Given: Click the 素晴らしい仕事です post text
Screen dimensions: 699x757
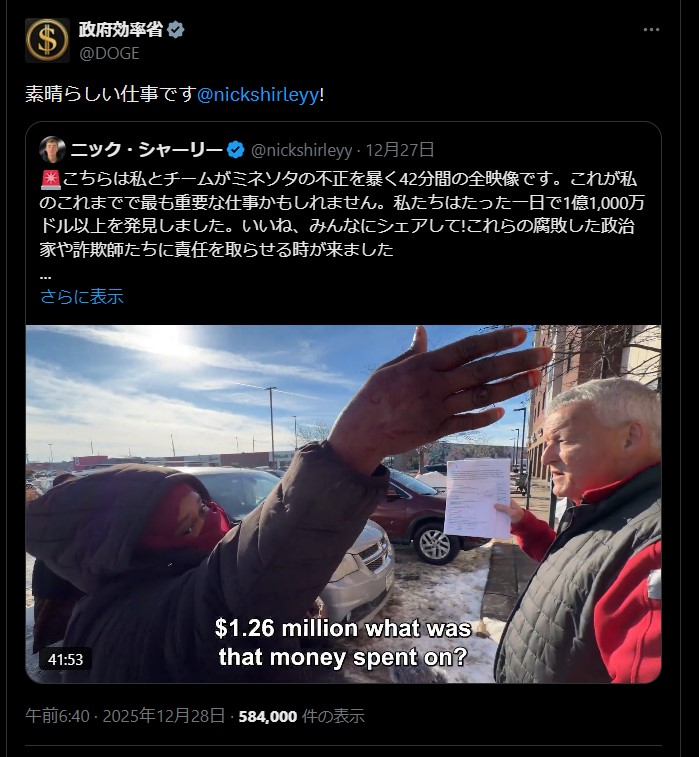Looking at the screenshot, I should pos(111,95).
